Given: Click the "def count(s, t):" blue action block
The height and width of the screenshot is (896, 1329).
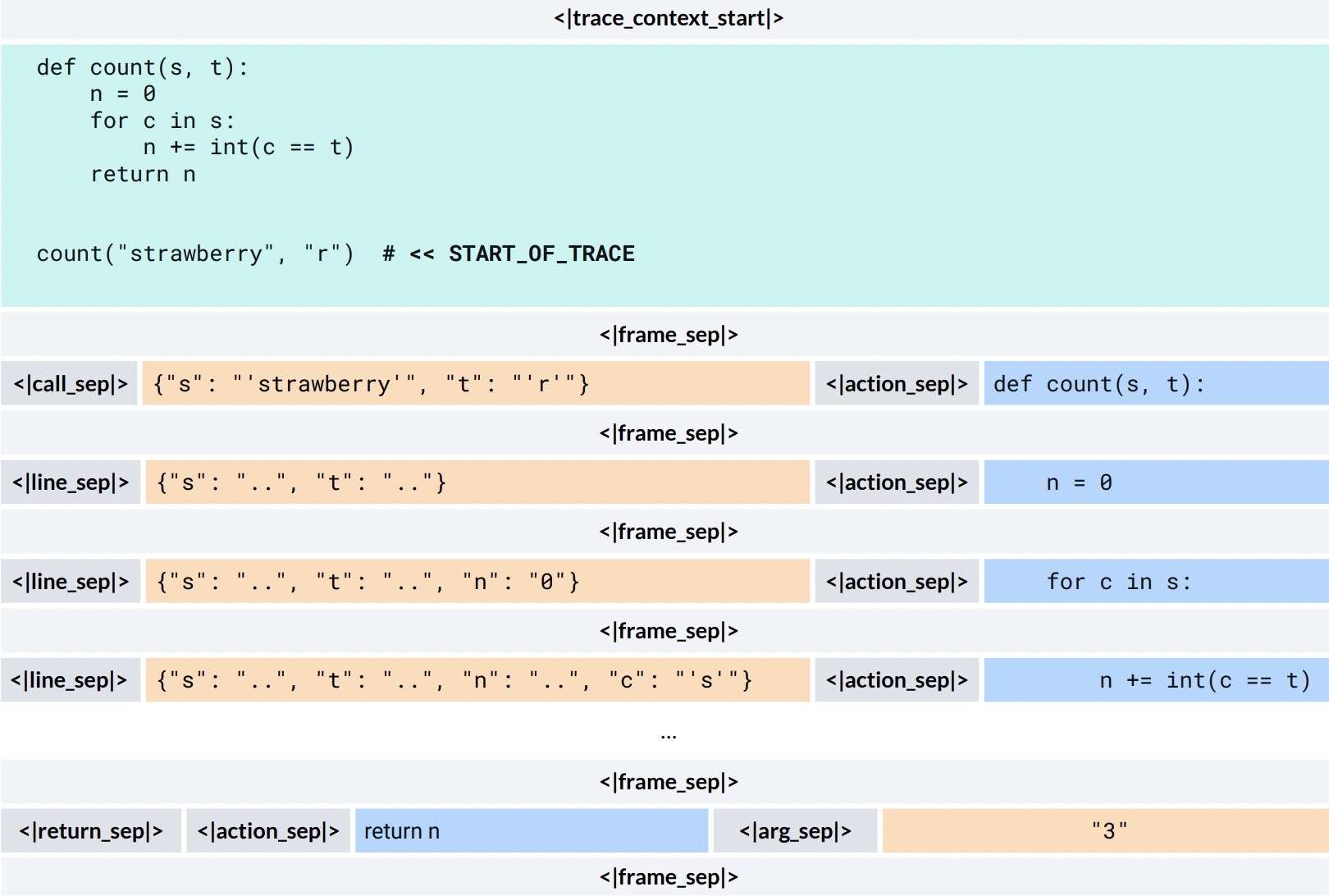Looking at the screenshot, I should point(1155,384).
